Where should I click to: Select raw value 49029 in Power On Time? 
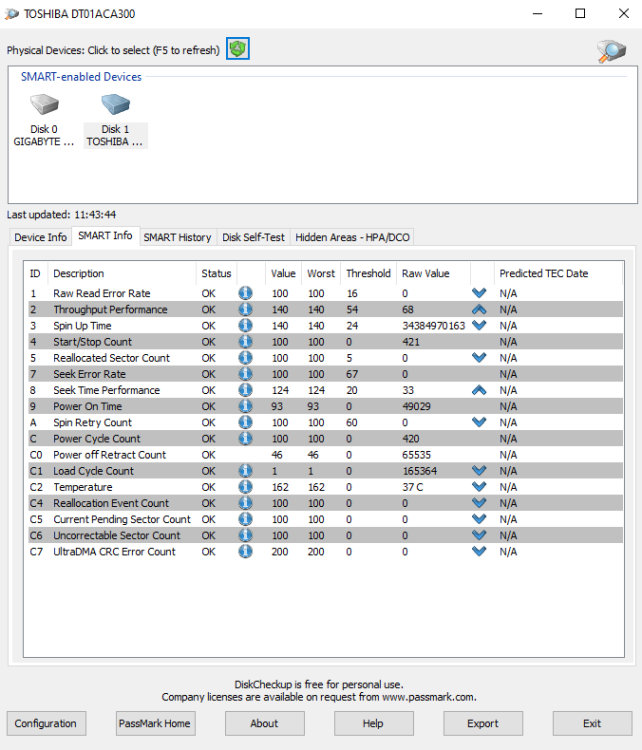(416, 406)
